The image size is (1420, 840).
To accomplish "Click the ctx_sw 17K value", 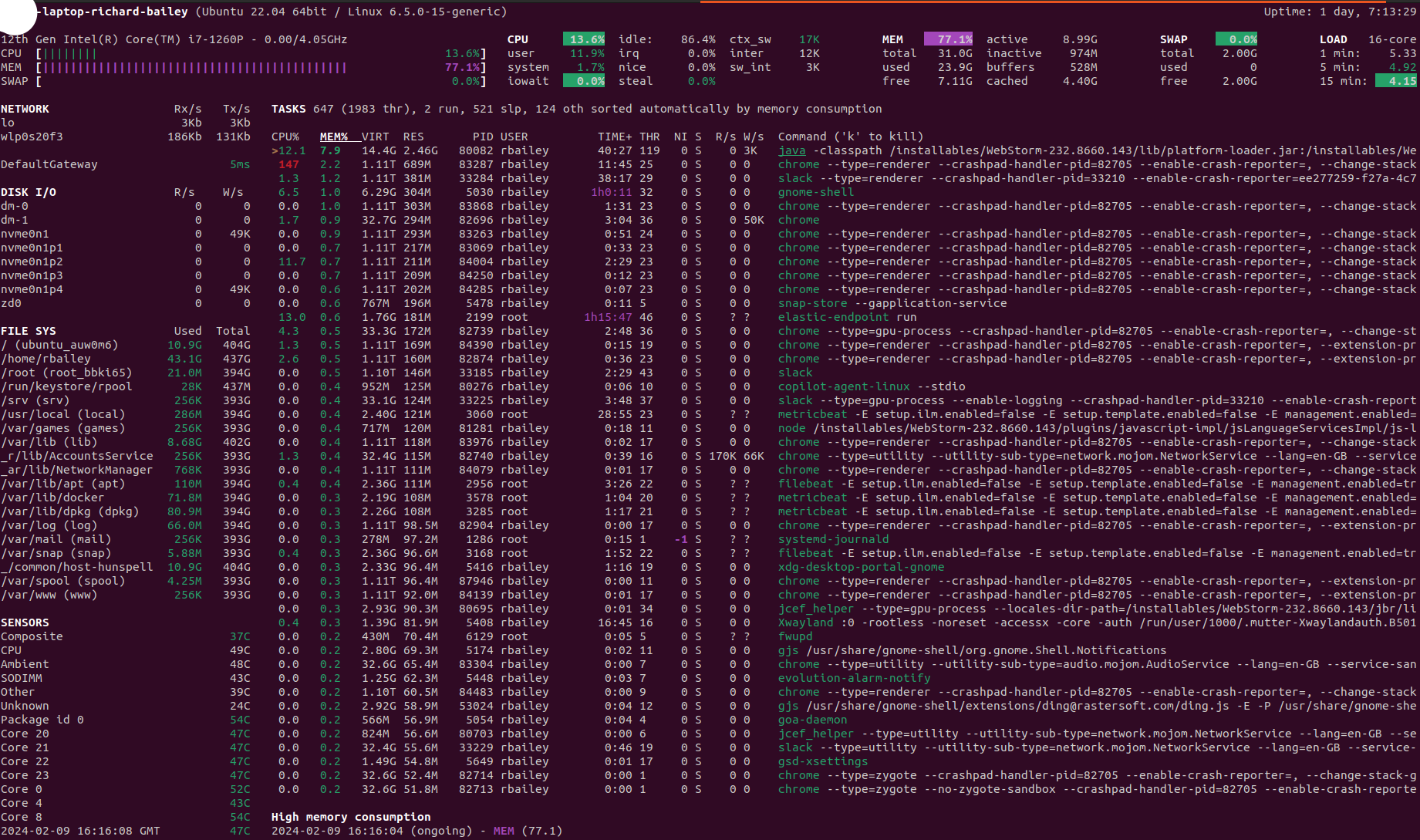I will tap(809, 39).
